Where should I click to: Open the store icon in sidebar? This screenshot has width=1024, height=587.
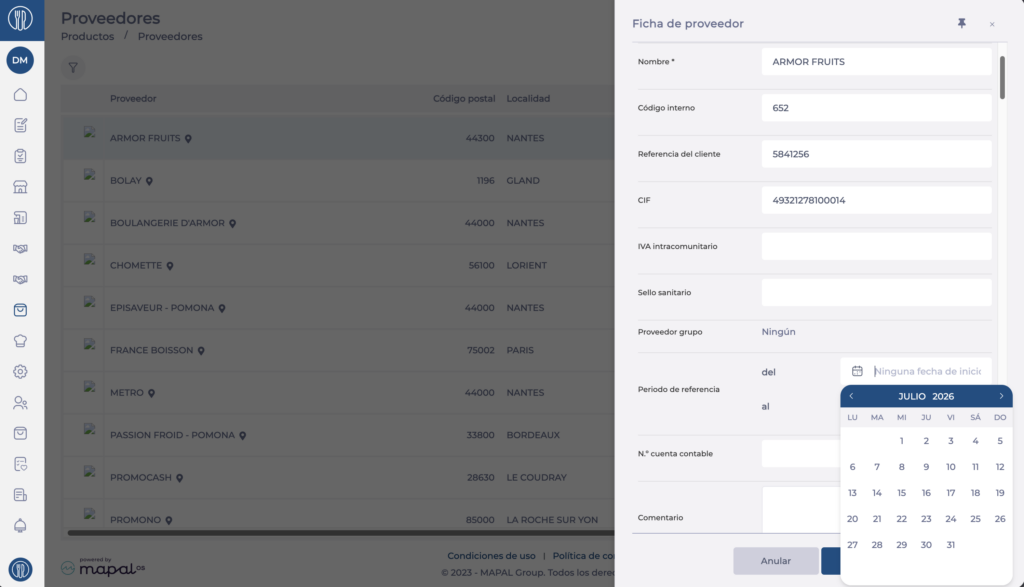[x=20, y=187]
